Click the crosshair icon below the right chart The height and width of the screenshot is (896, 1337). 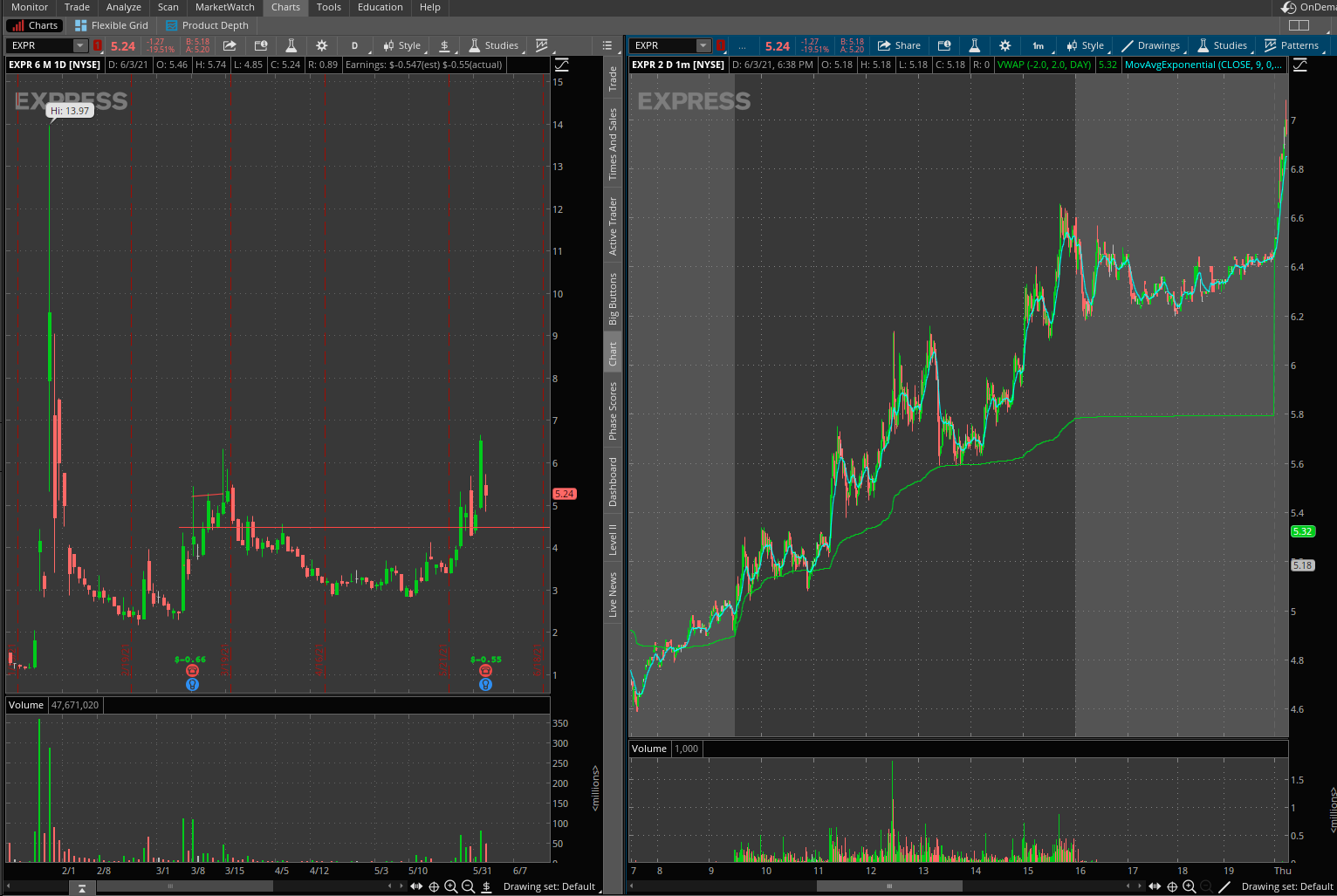[1172, 886]
